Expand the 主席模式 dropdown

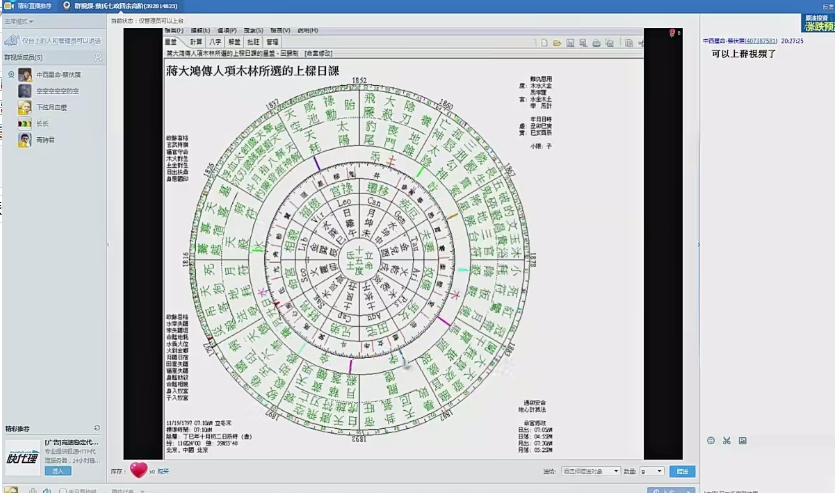click(x=19, y=21)
